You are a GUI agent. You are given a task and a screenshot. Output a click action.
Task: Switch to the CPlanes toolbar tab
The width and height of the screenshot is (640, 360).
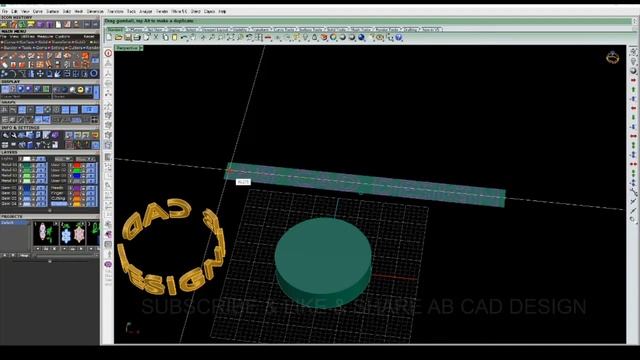tap(136, 29)
